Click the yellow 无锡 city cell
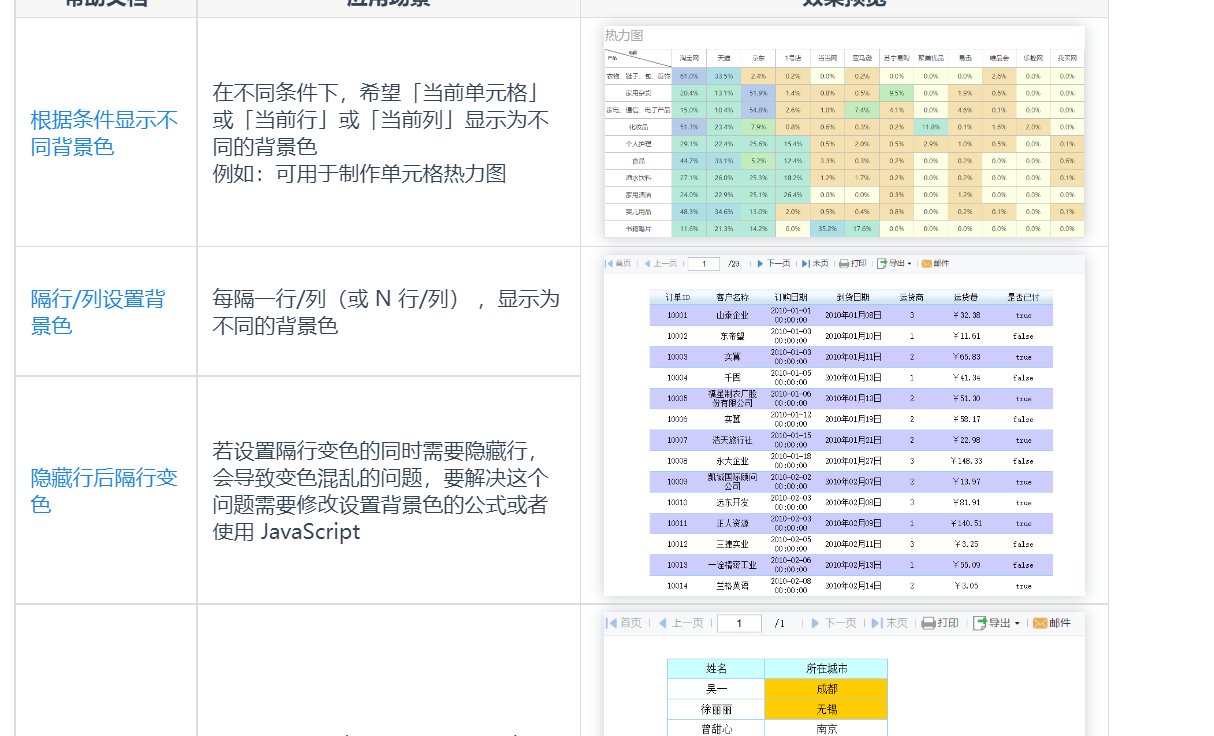 point(826,709)
